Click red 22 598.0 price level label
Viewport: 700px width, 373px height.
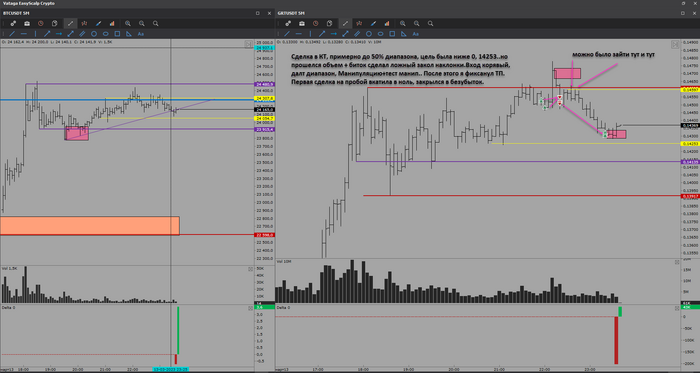[x=264, y=235]
